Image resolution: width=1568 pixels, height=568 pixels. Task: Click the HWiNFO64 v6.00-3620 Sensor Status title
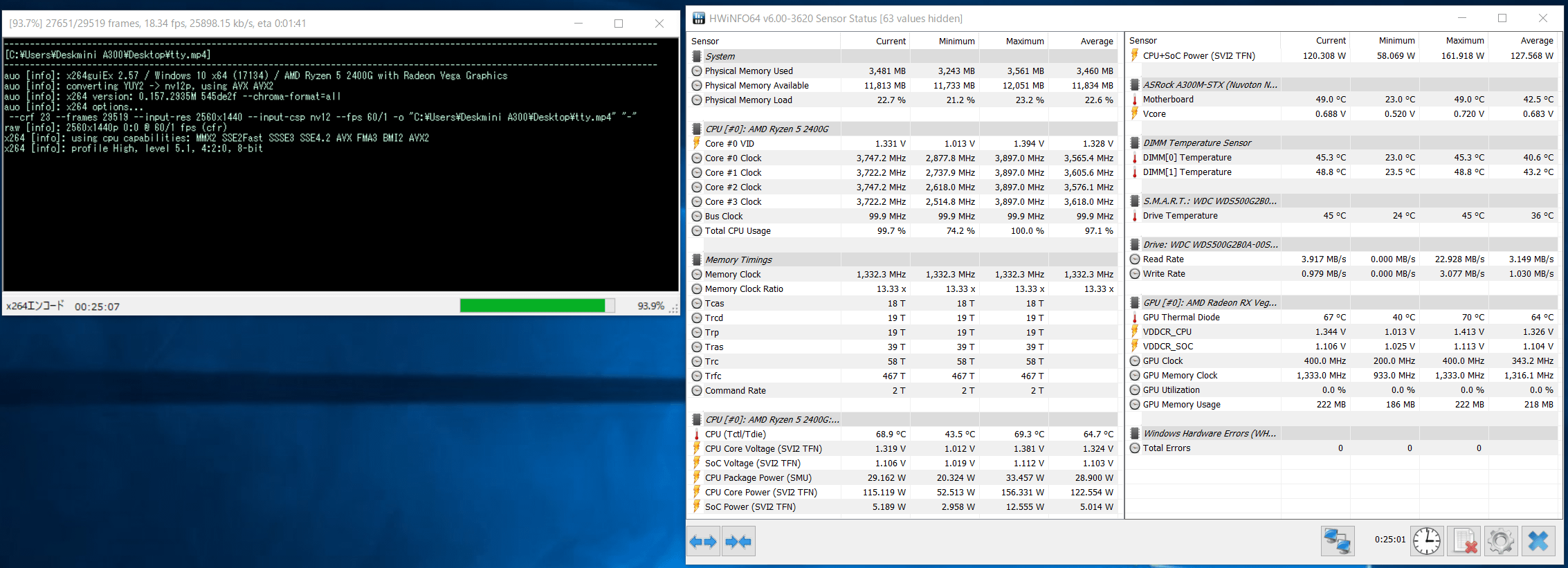(x=836, y=18)
